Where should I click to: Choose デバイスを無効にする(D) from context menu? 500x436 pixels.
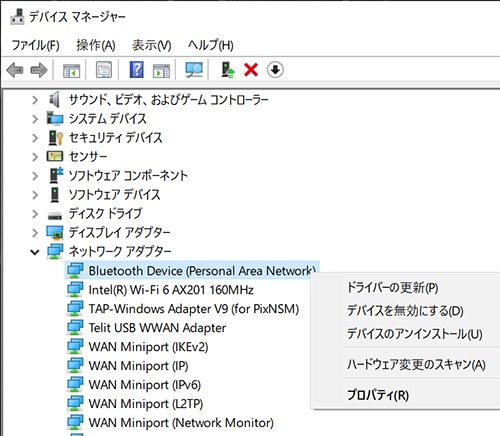point(405,311)
